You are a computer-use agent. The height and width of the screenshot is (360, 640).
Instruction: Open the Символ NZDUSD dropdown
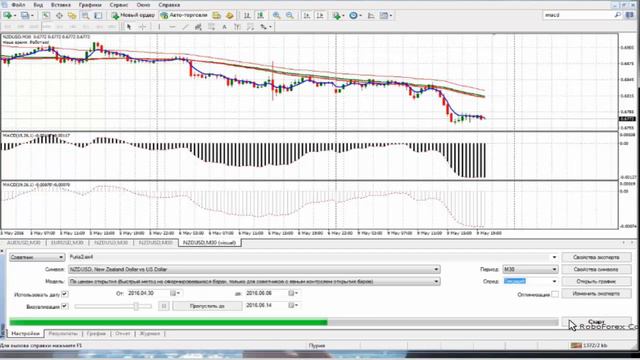click(x=254, y=269)
